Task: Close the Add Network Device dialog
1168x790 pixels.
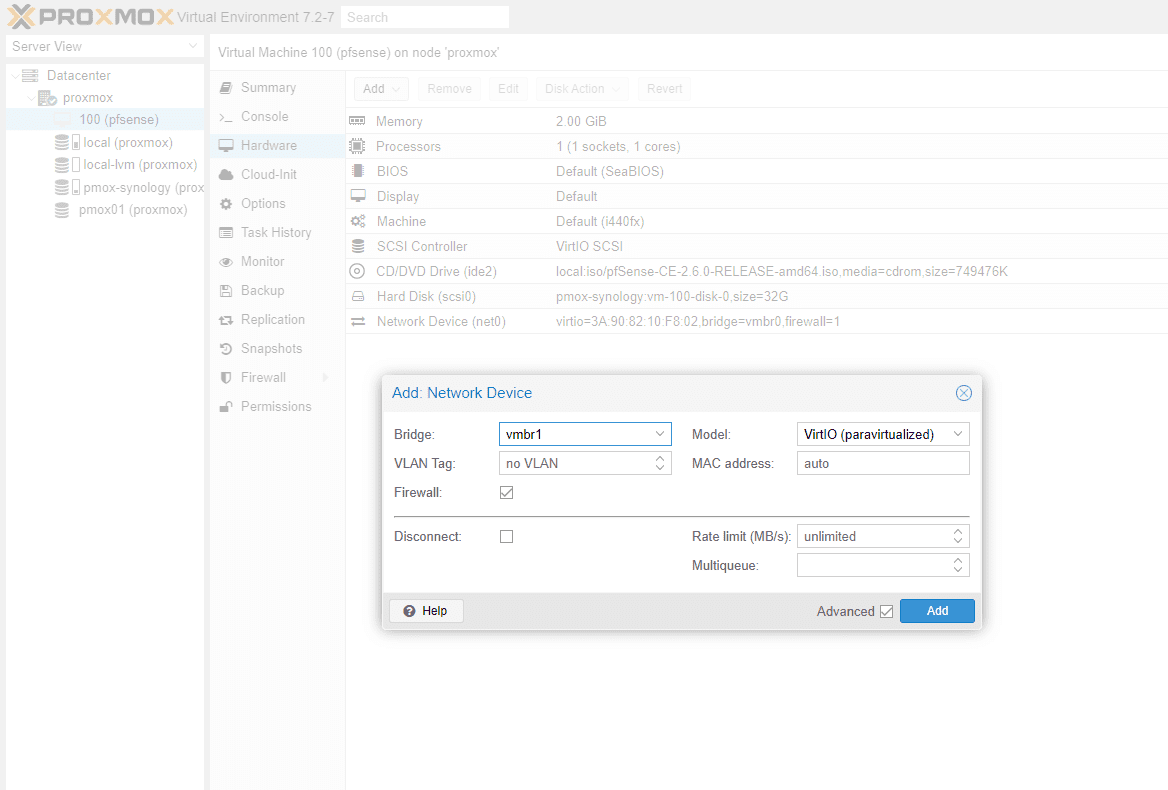Action: pos(963,392)
